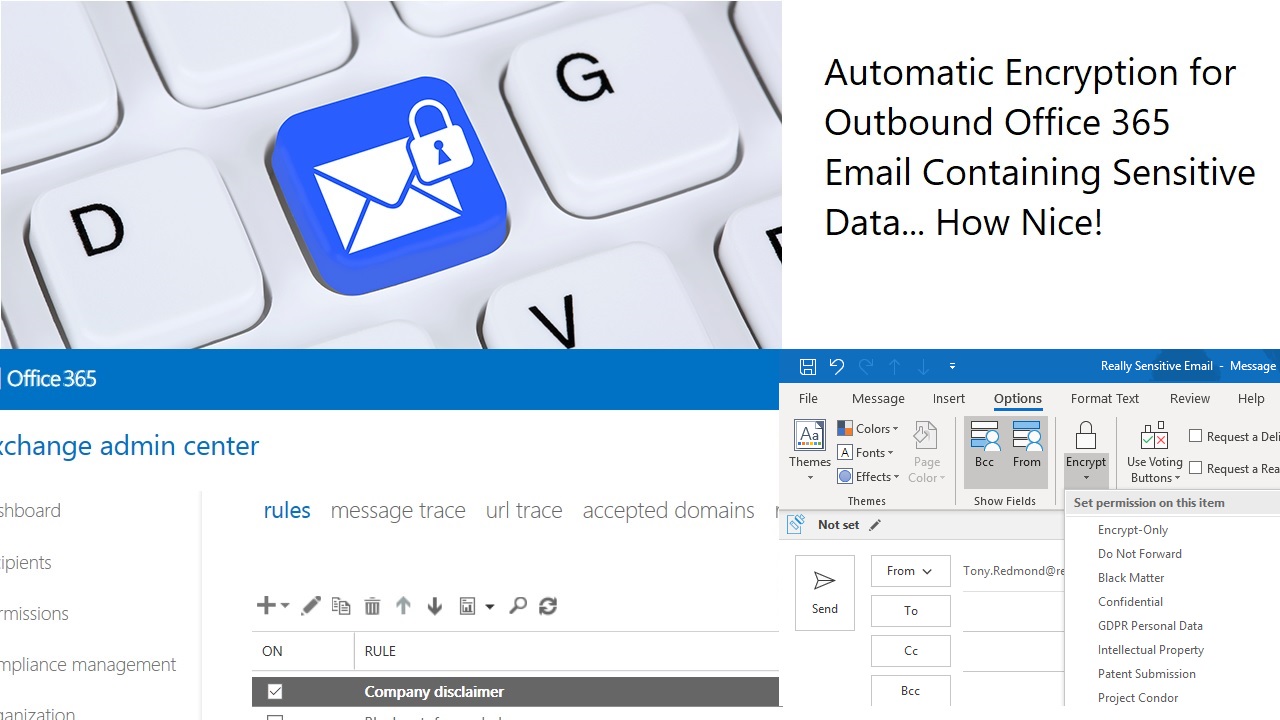1280x720 pixels.
Task: Open the Help ribbon tab
Action: pyautogui.click(x=1251, y=398)
